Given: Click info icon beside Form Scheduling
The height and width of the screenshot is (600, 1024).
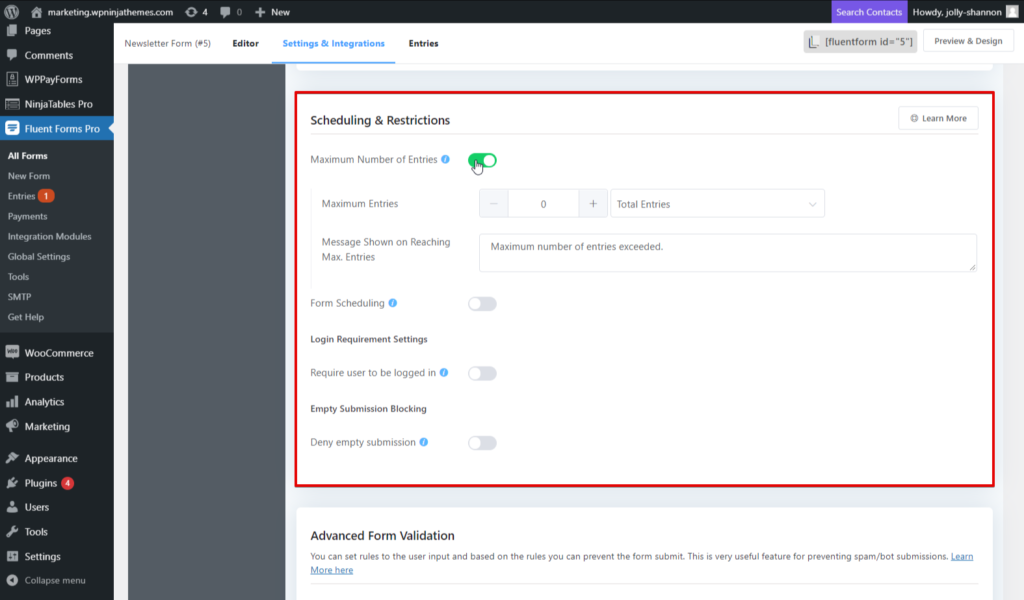Looking at the screenshot, I should click(x=392, y=303).
